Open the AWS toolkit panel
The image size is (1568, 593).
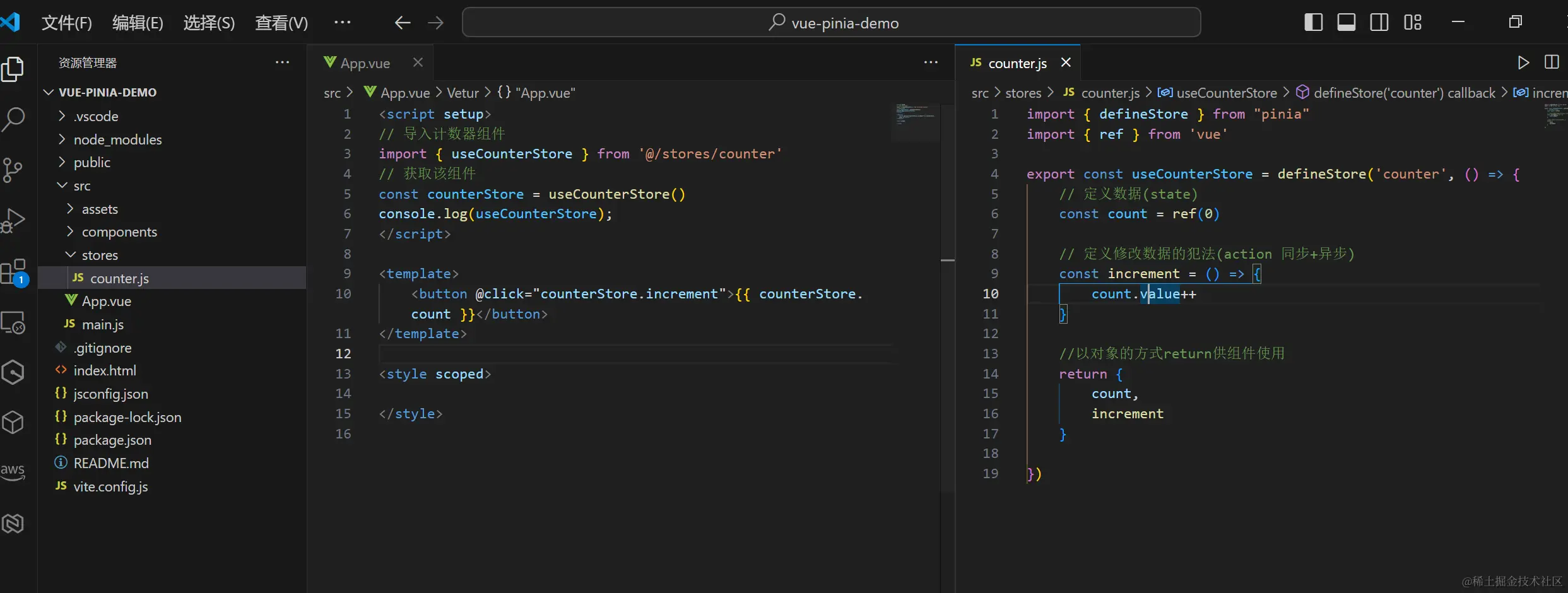[13, 471]
